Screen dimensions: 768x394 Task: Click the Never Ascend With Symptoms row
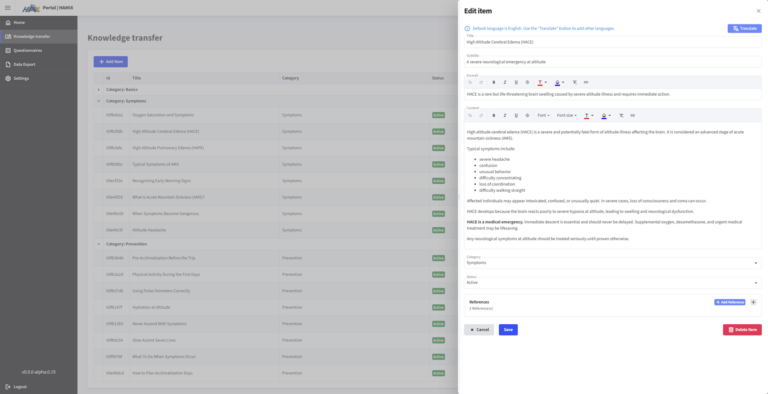click(x=276, y=324)
